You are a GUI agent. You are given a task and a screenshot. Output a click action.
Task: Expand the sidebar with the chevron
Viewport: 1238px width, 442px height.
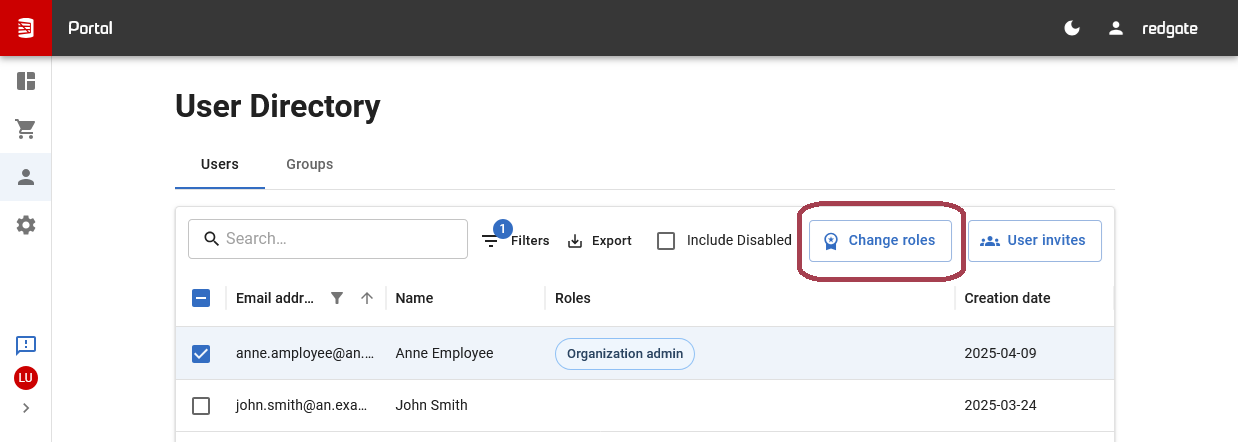26,408
